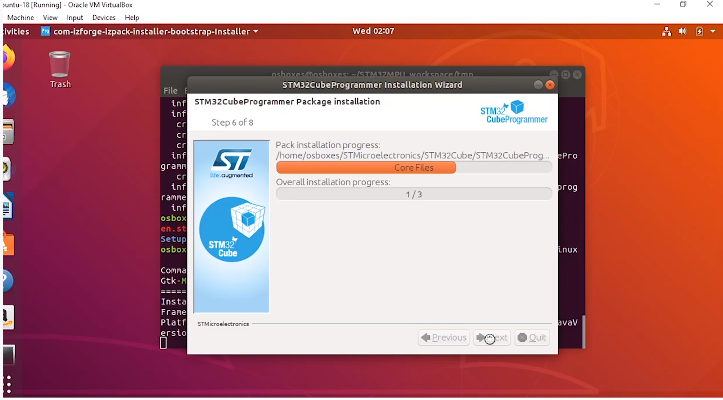Viewport: 723px width, 400px height.
Task: Open the Devices menu in VirtualBox
Action: pyautogui.click(x=104, y=18)
